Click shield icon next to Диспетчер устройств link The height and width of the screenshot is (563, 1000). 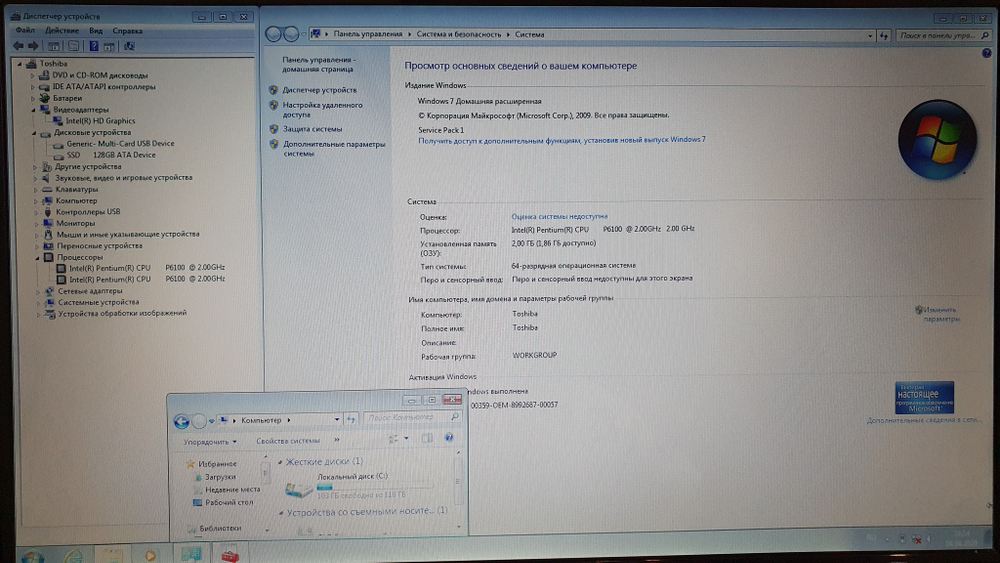click(x=274, y=90)
